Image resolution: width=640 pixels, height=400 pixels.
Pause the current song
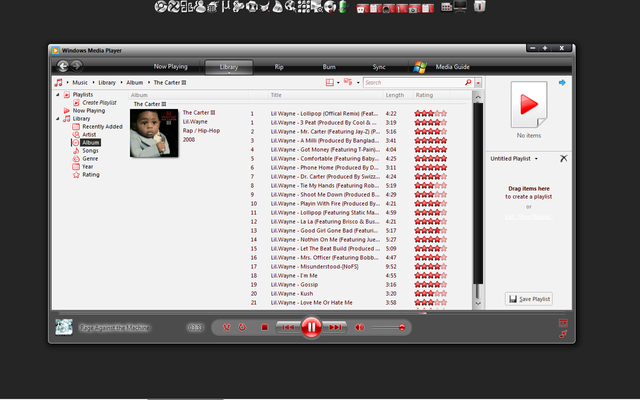pyautogui.click(x=311, y=327)
